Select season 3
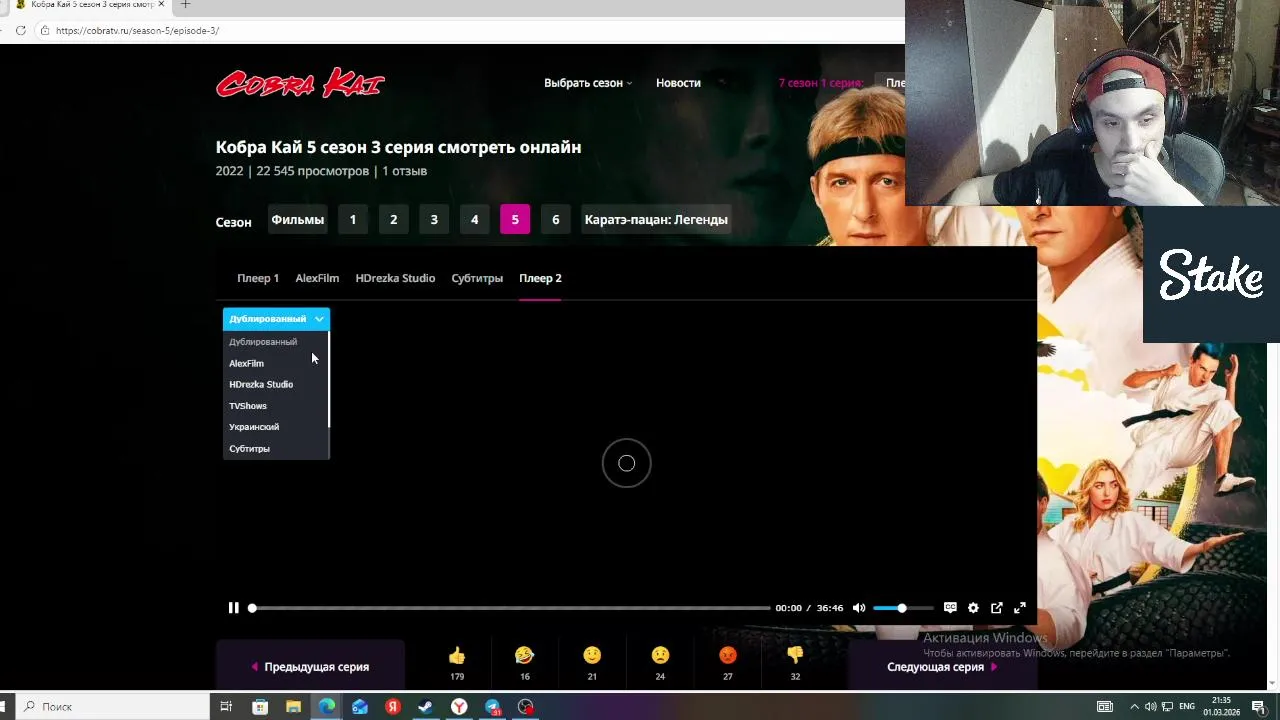The image size is (1280, 720). point(434,220)
